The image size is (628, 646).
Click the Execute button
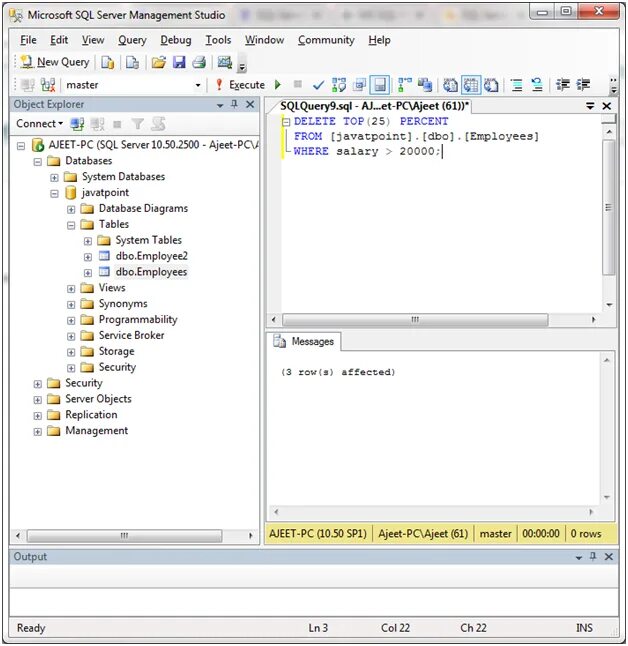[x=241, y=85]
